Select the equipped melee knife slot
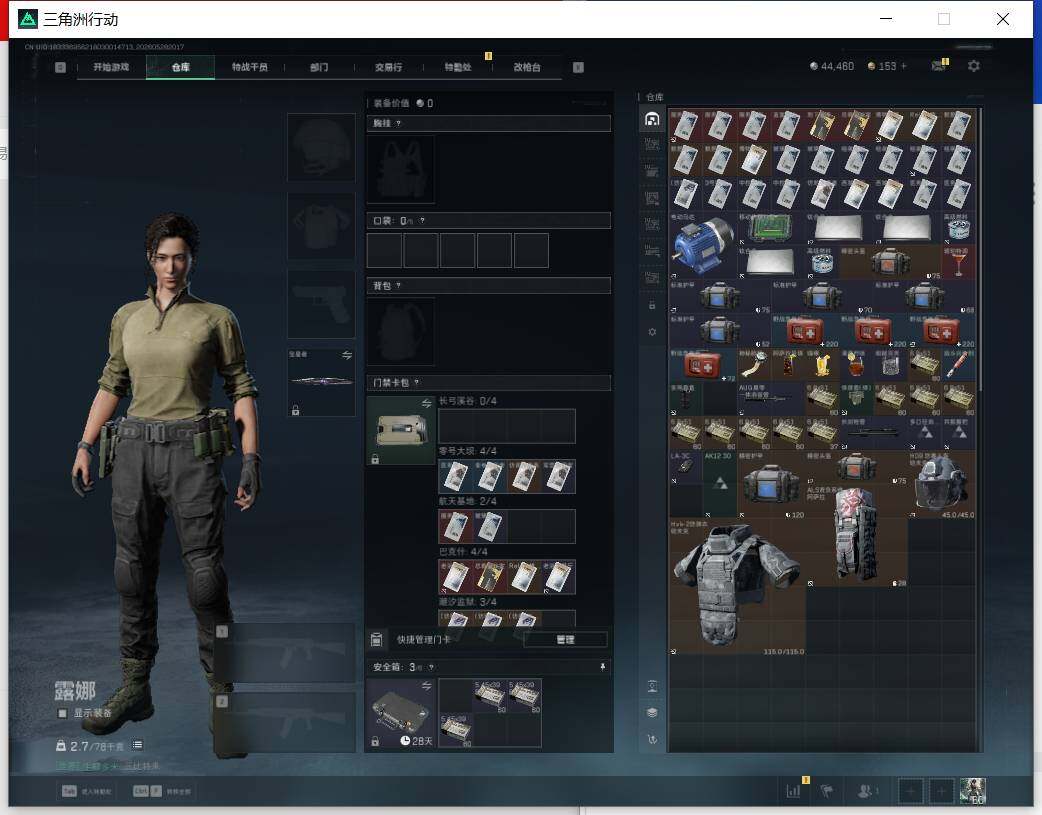The image size is (1042, 815). point(321,382)
